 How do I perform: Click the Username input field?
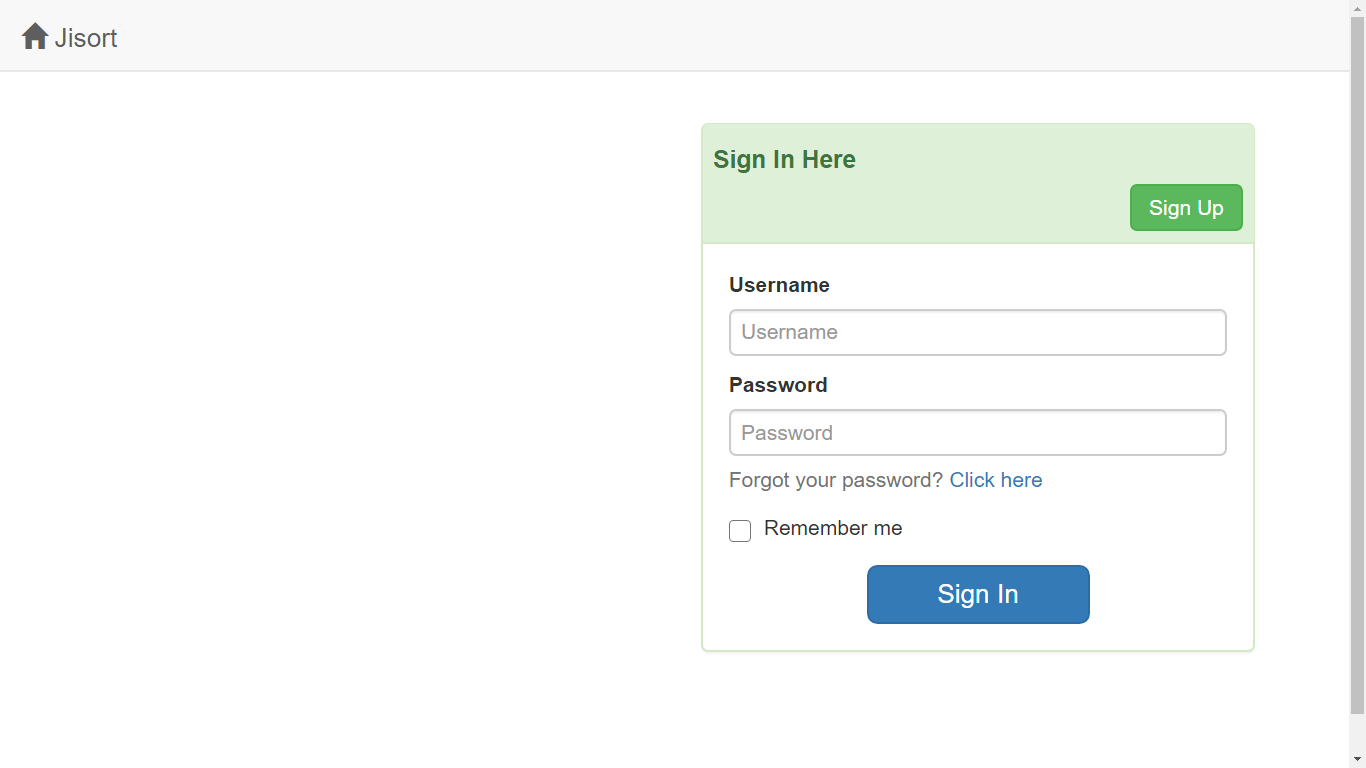click(978, 332)
